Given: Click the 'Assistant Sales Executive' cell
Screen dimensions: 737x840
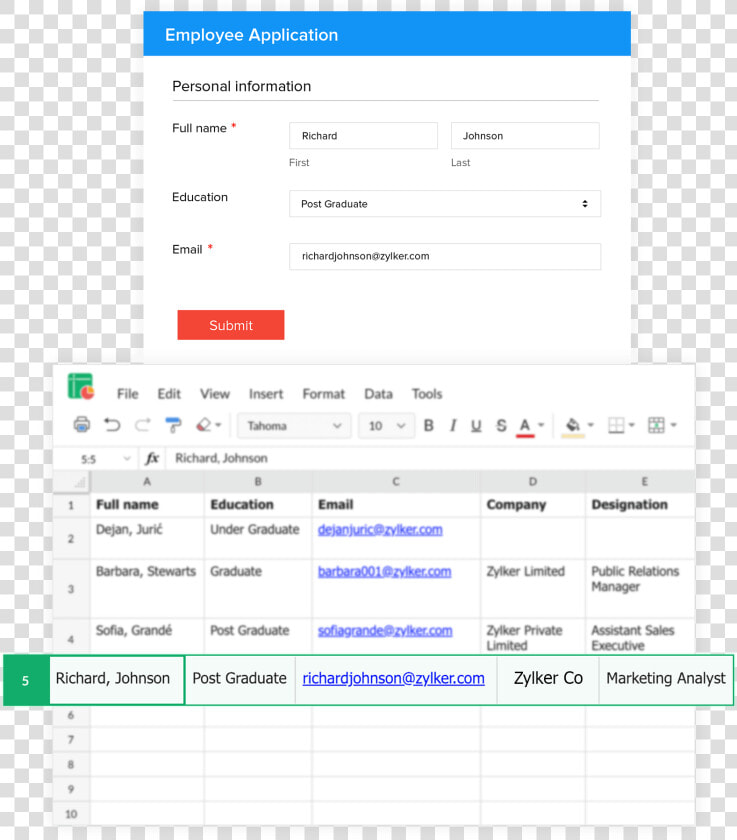Looking at the screenshot, I should pyautogui.click(x=640, y=636).
